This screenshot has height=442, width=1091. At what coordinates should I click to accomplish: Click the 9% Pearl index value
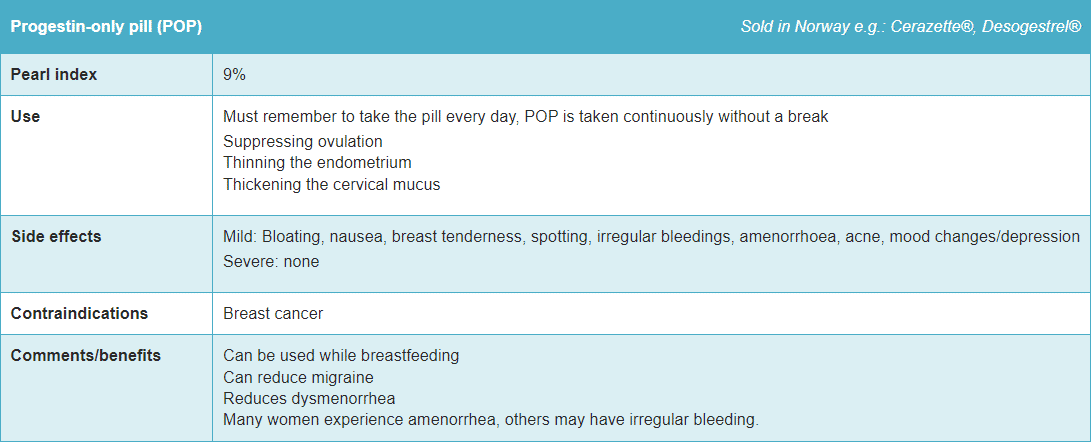point(235,74)
